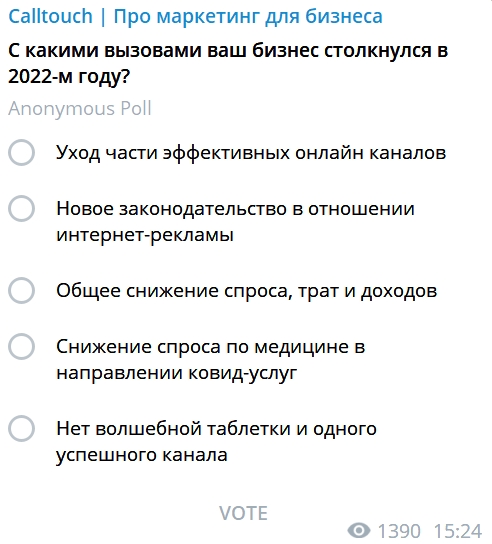This screenshot has height=544, width=492.
Task: Click option text 'Общее снижение спроса, трат и доходов'
Action: pyautogui.click(x=246, y=291)
